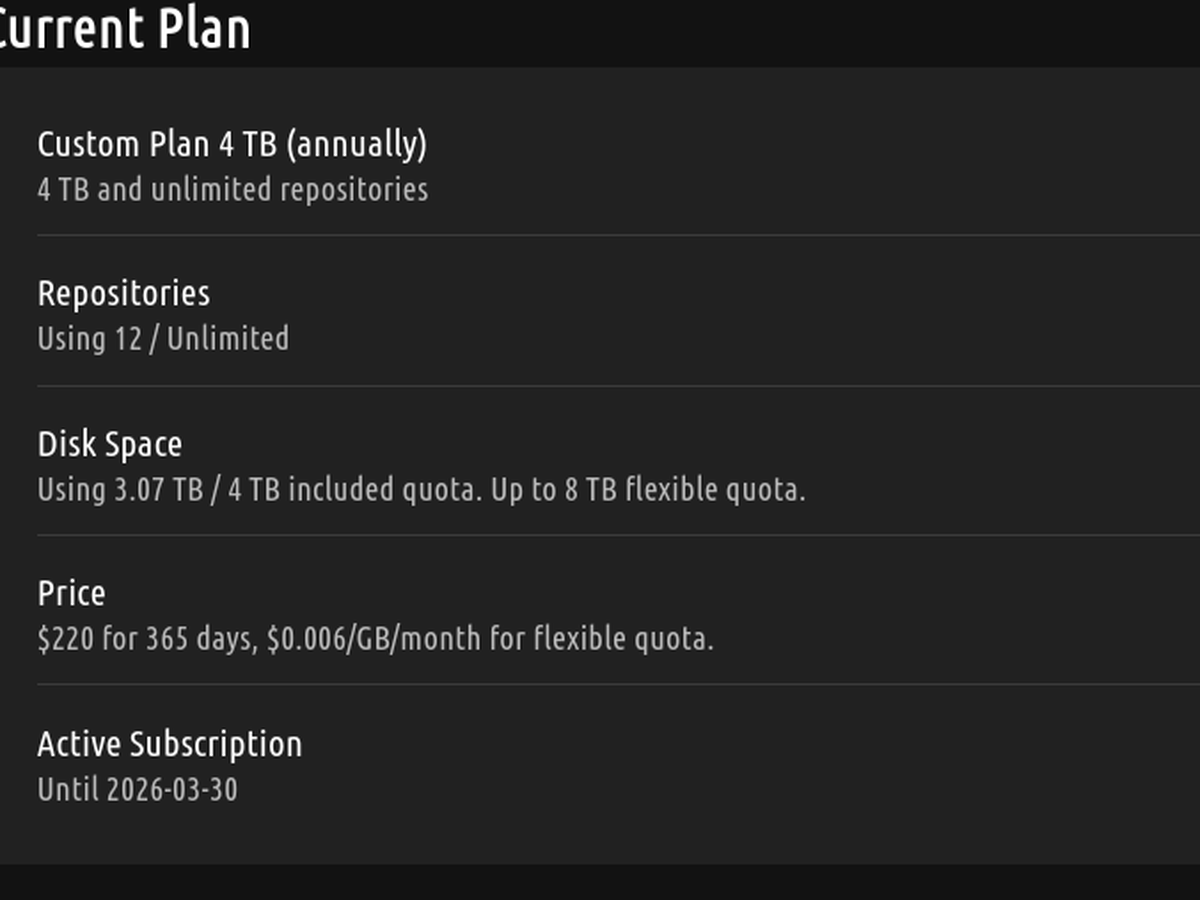Click the "(annually)" billing period text
Image resolution: width=1200 pixels, height=900 pixels.
click(356, 144)
